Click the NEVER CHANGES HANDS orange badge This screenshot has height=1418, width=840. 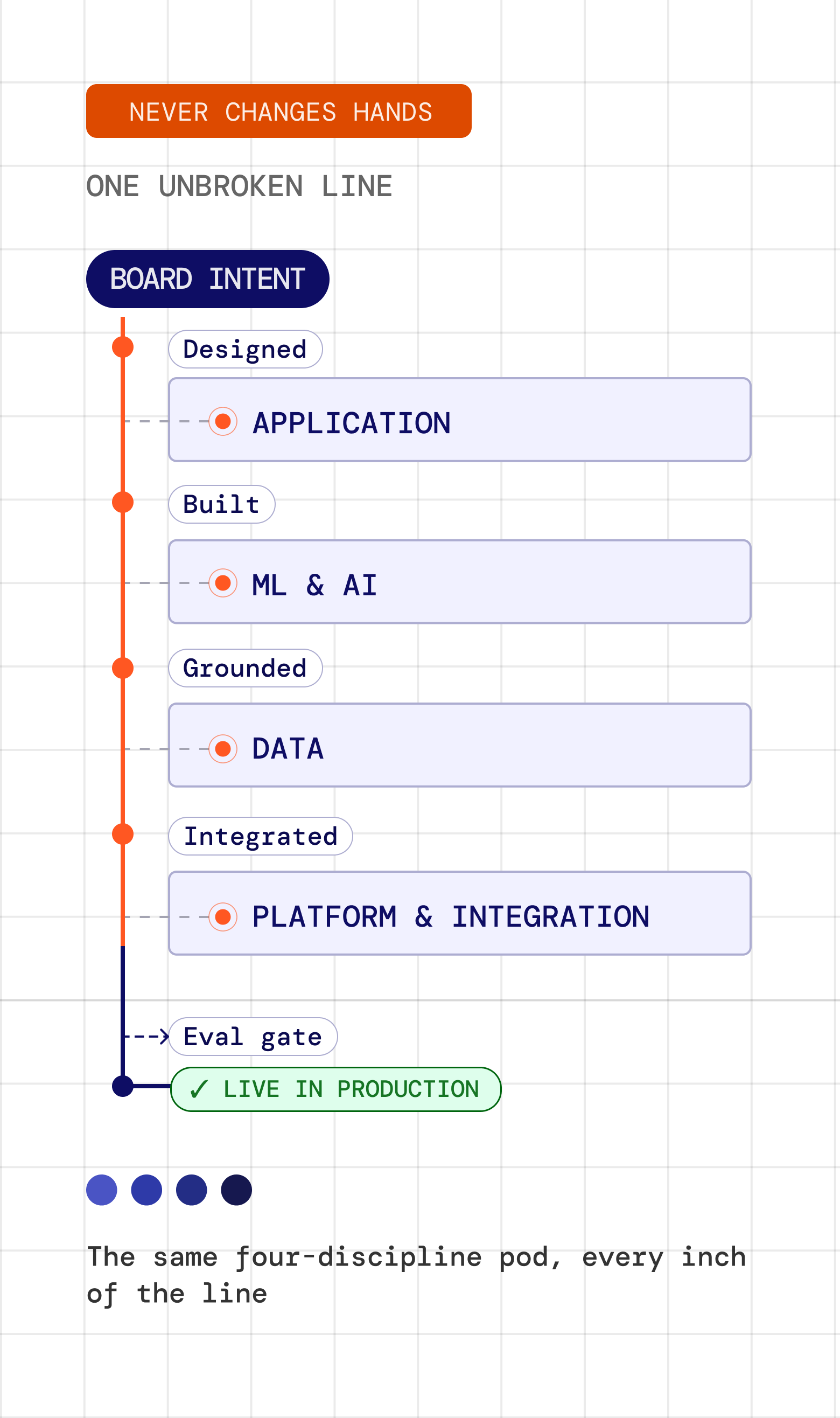(278, 111)
